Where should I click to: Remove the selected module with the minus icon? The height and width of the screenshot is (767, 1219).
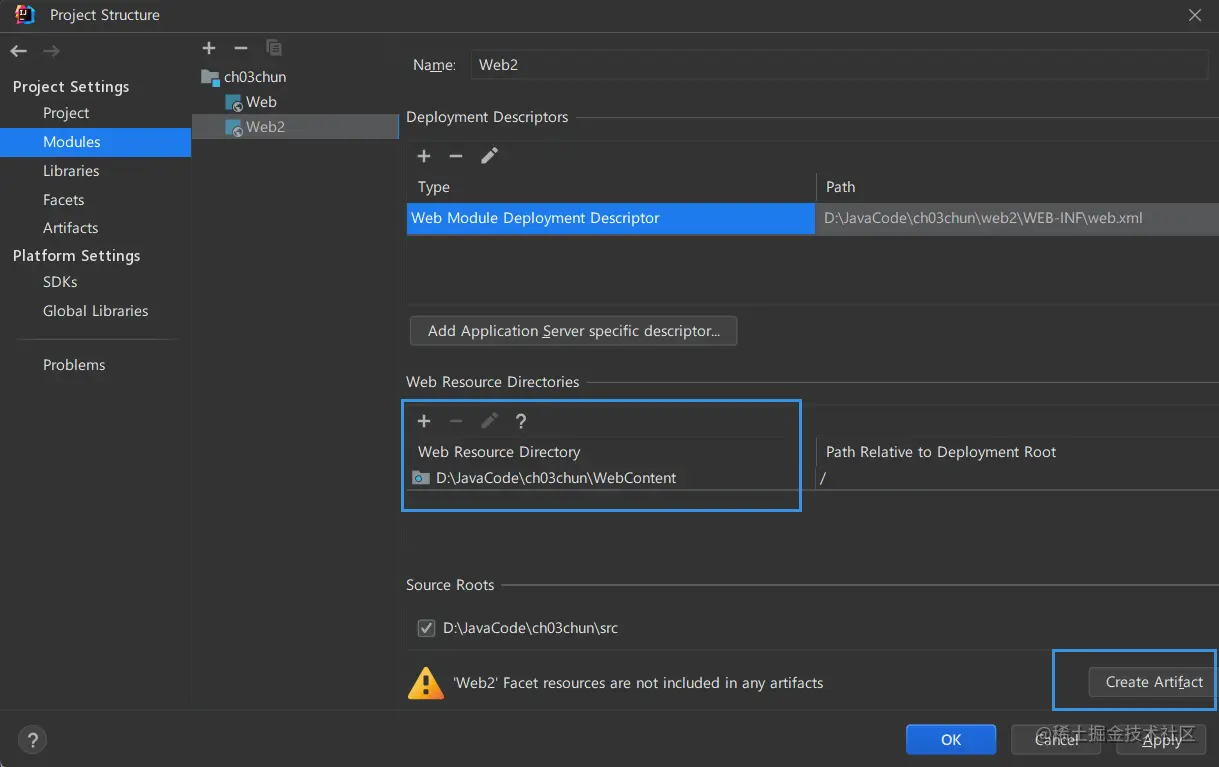click(240, 48)
